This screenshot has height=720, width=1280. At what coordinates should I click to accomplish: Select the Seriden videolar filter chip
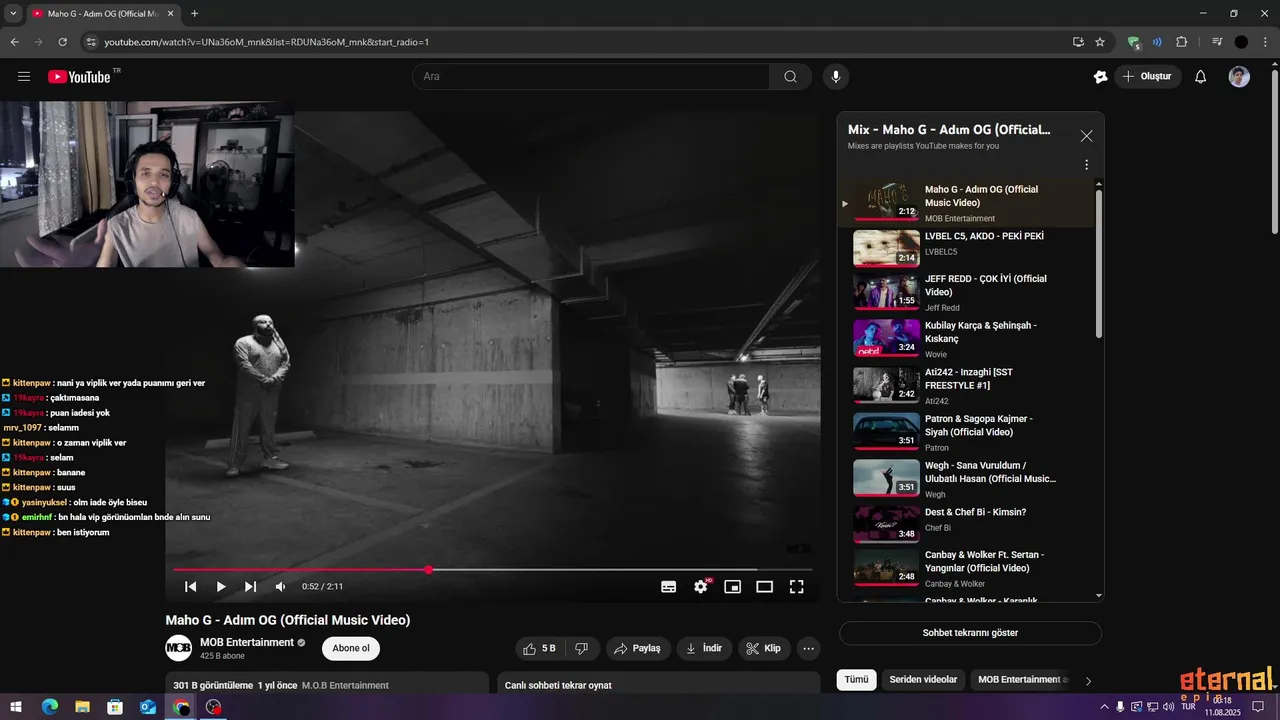click(923, 680)
